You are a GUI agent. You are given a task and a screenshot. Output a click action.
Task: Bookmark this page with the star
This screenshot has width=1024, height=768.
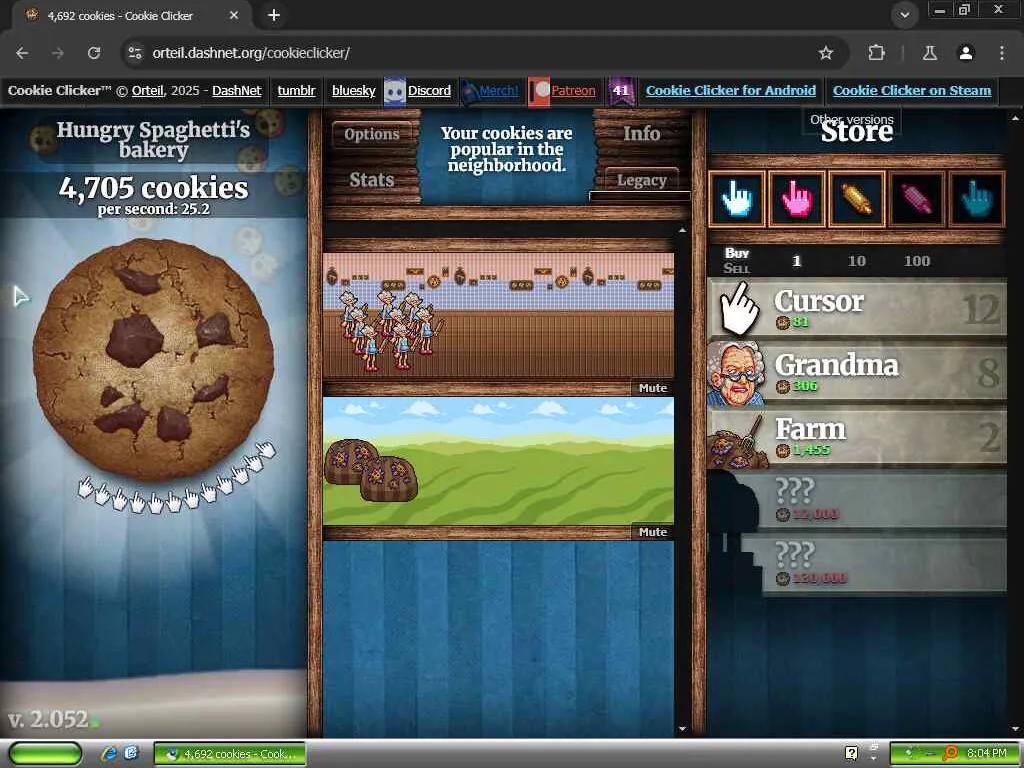[x=826, y=53]
